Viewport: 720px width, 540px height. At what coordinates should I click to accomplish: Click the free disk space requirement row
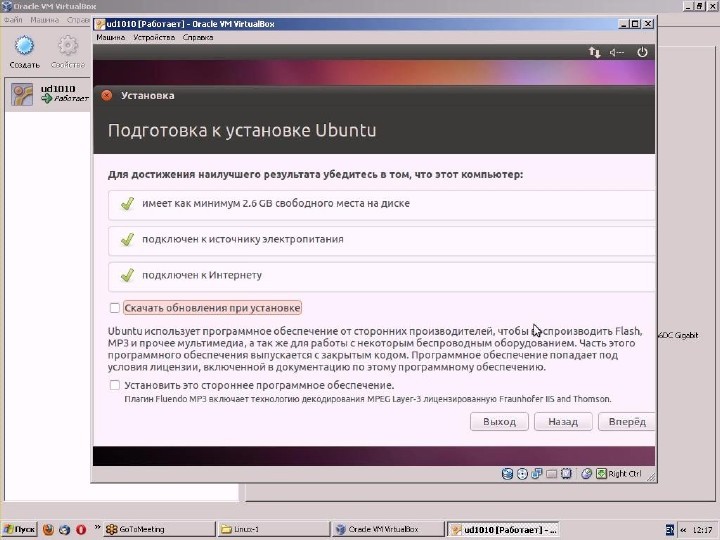coord(382,203)
